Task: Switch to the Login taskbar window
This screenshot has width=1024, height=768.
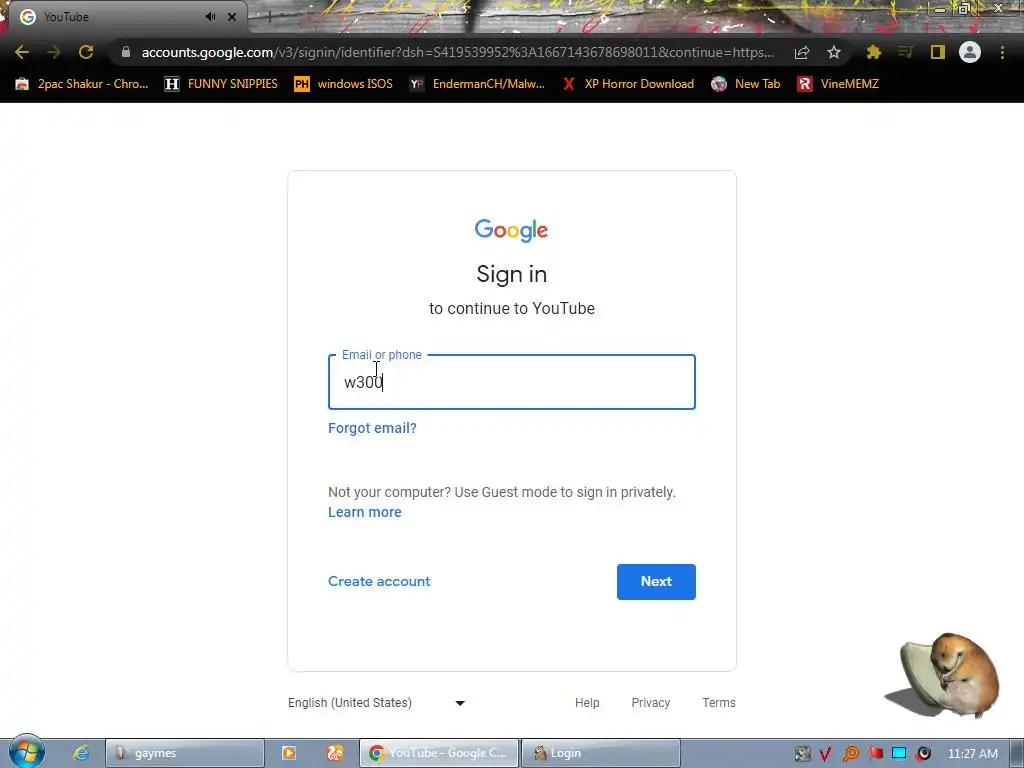Action: (x=601, y=753)
